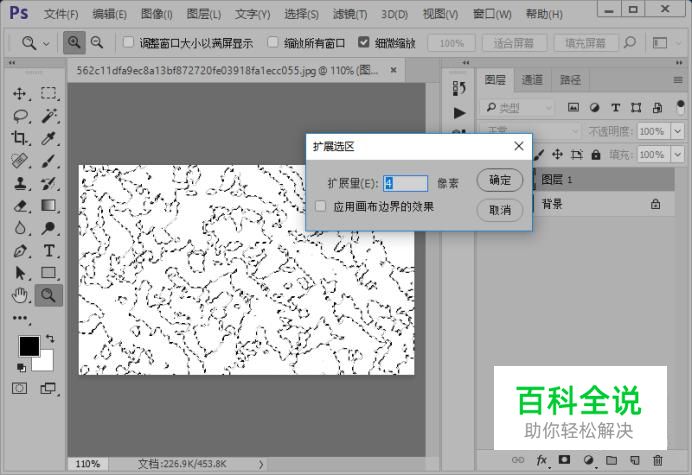Filter layers by pixel layer icon

(573, 107)
